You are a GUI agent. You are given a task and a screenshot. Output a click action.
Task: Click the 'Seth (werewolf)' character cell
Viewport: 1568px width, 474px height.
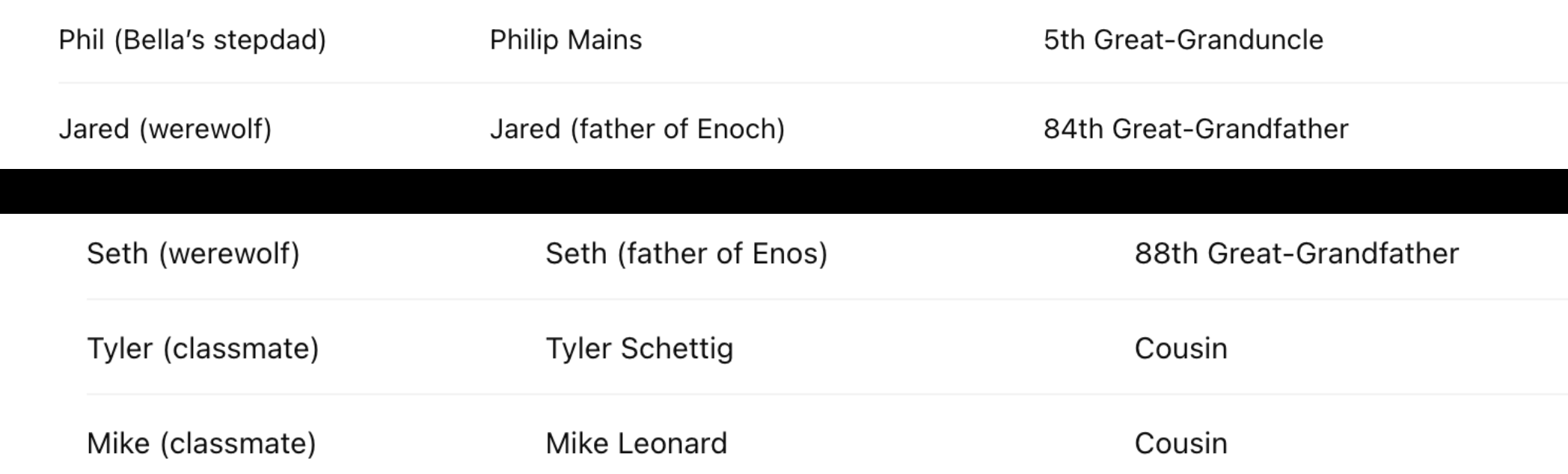(x=193, y=253)
